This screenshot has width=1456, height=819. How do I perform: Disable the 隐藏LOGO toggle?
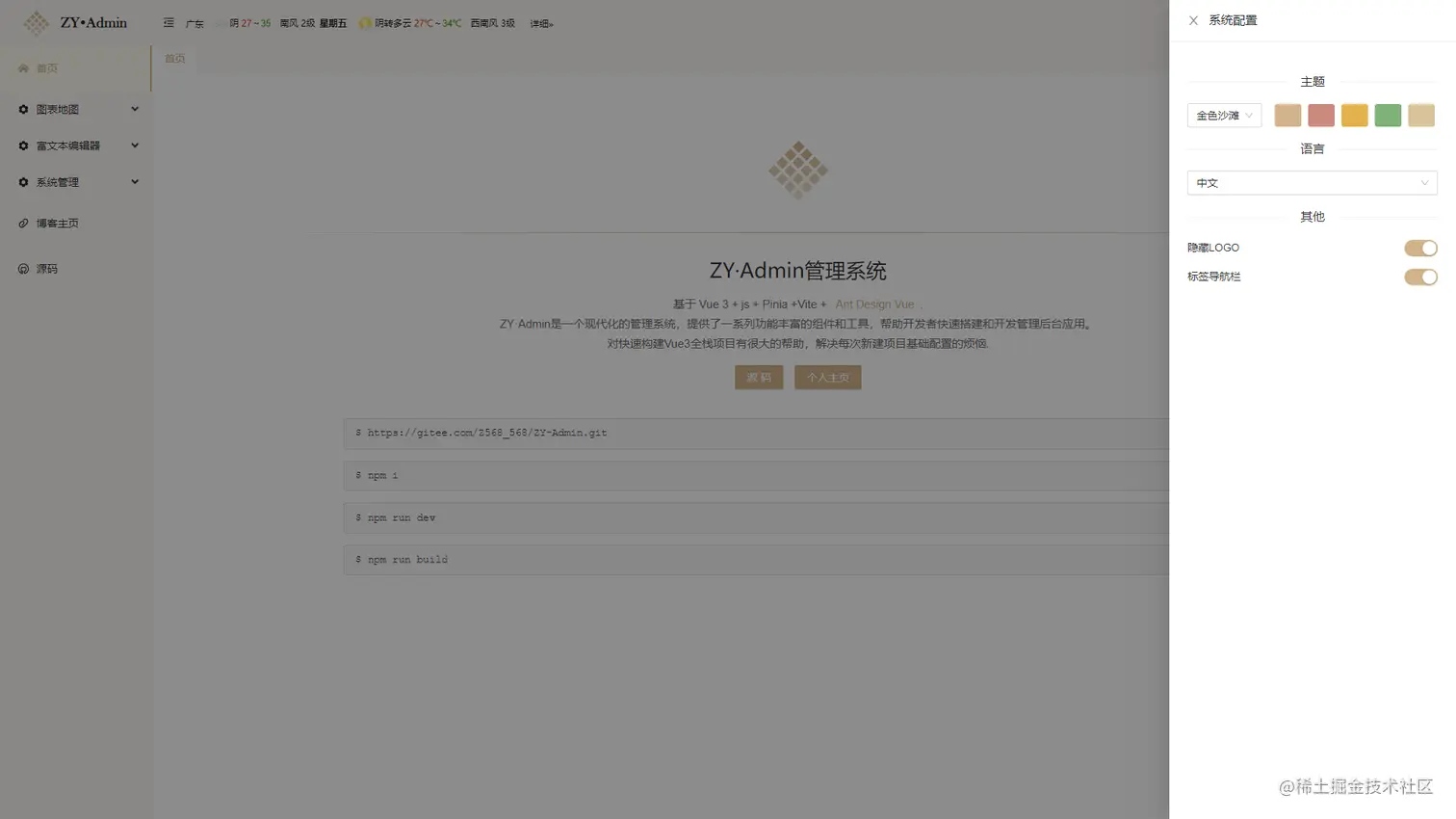1420,247
